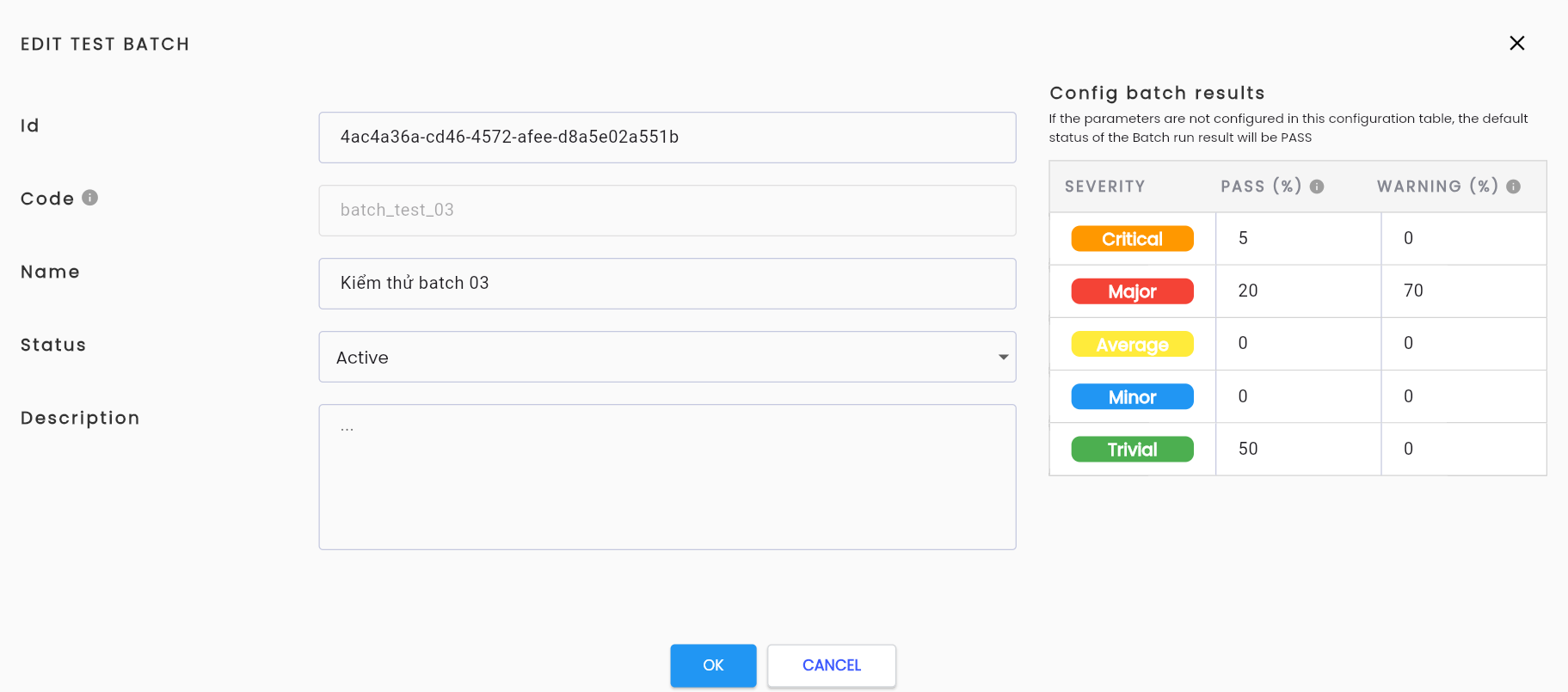The width and height of the screenshot is (1568, 692).
Task: Edit the Minor warning percentage cell
Action: click(1464, 396)
